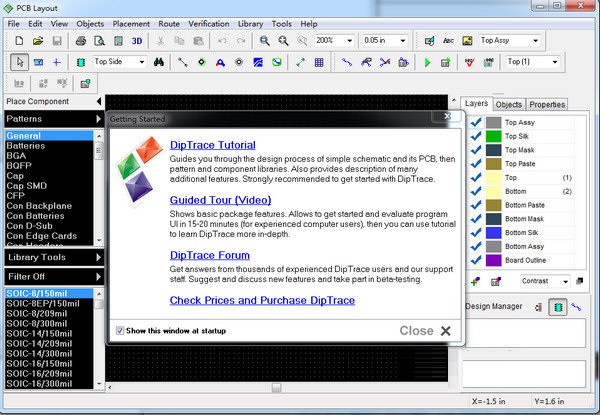This screenshot has height=415, width=600.
Task: Click the horizontal canvas scrollbar thumb
Action: pos(276,388)
